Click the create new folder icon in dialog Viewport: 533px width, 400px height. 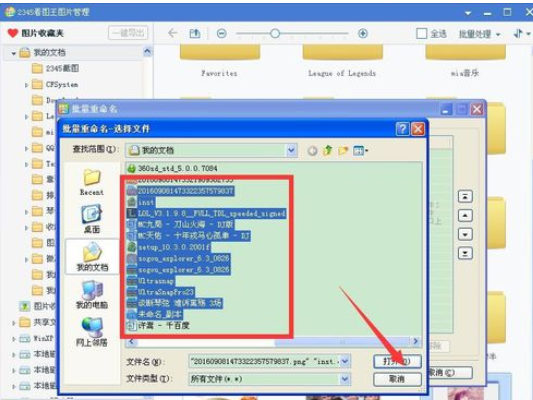tap(343, 150)
